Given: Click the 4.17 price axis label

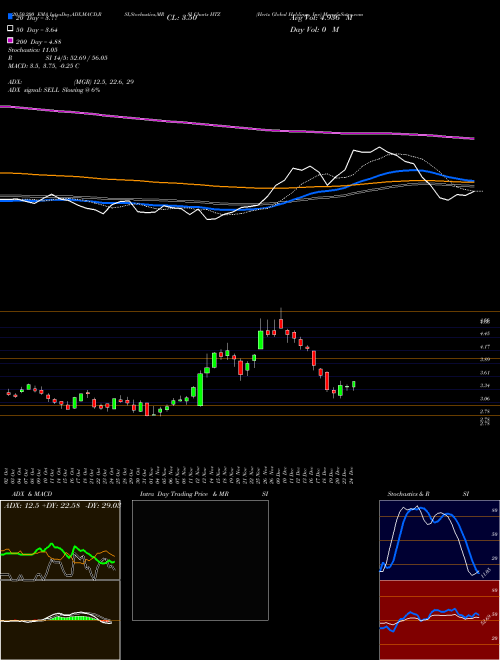Looking at the screenshot, I should coord(485,346).
